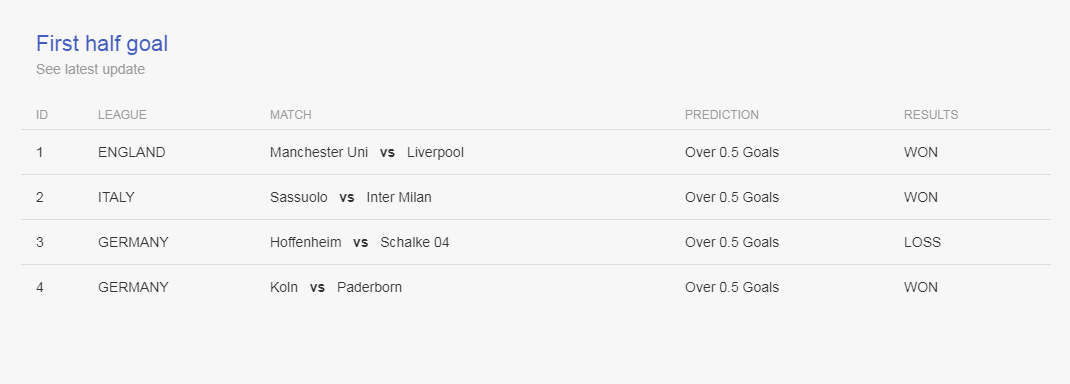Click Manchester Uni team name
Viewport: 1070px width, 384px height.
click(x=319, y=152)
